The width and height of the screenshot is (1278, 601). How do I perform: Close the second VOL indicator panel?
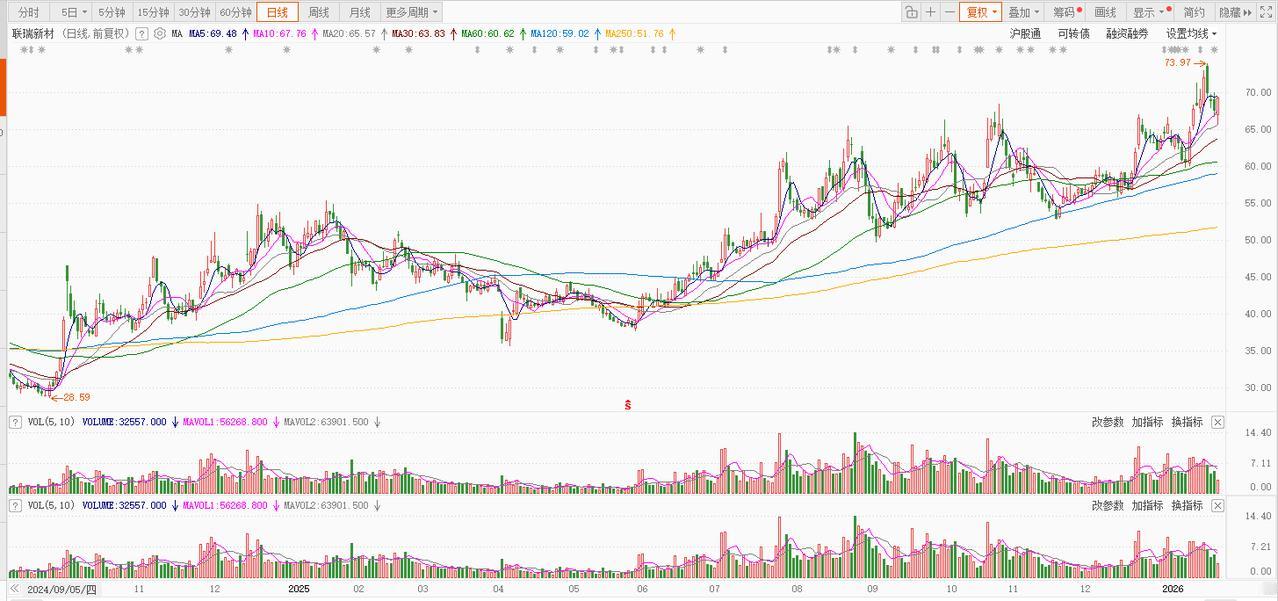[1217, 506]
